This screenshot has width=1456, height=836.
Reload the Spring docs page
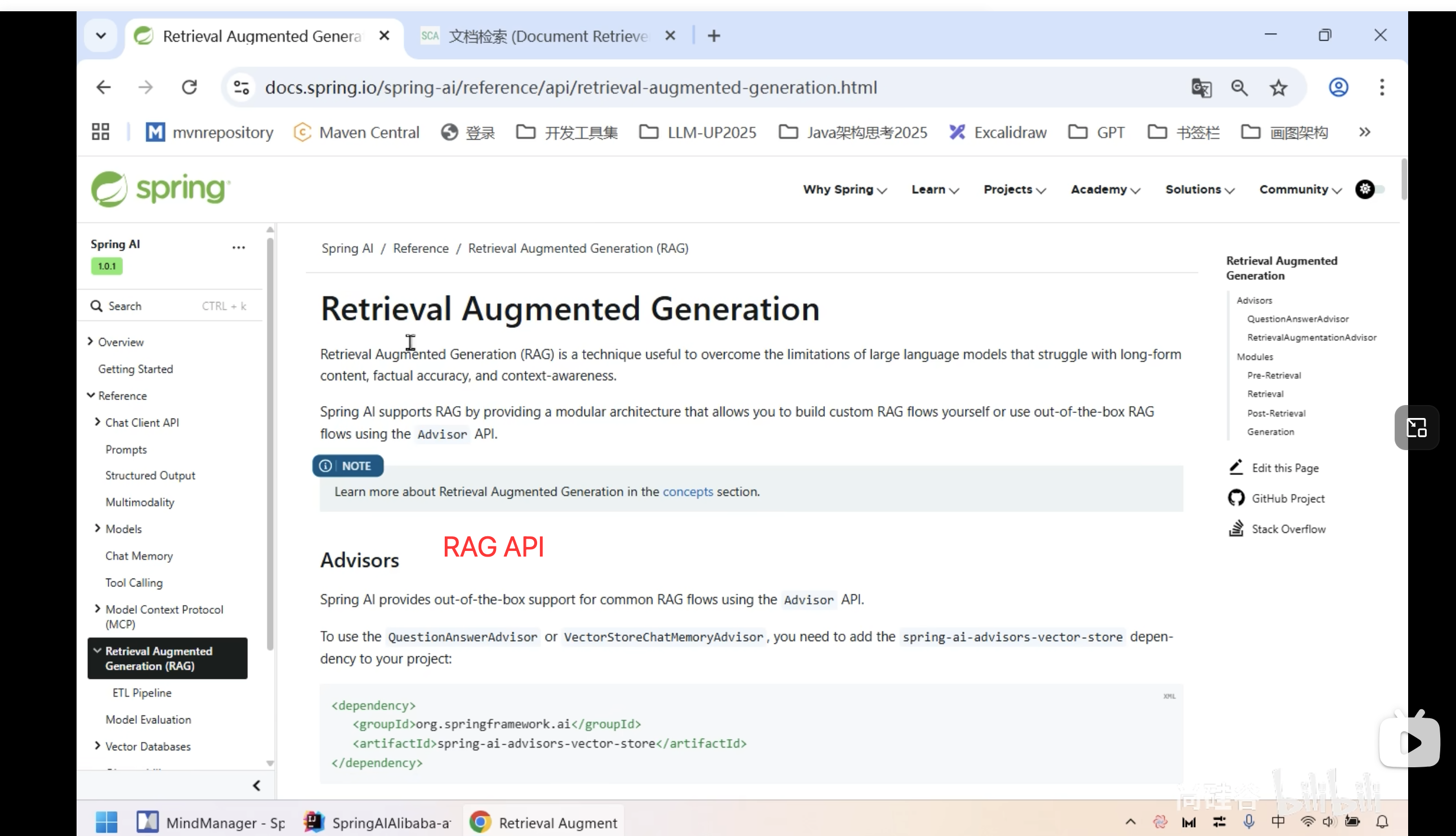189,88
